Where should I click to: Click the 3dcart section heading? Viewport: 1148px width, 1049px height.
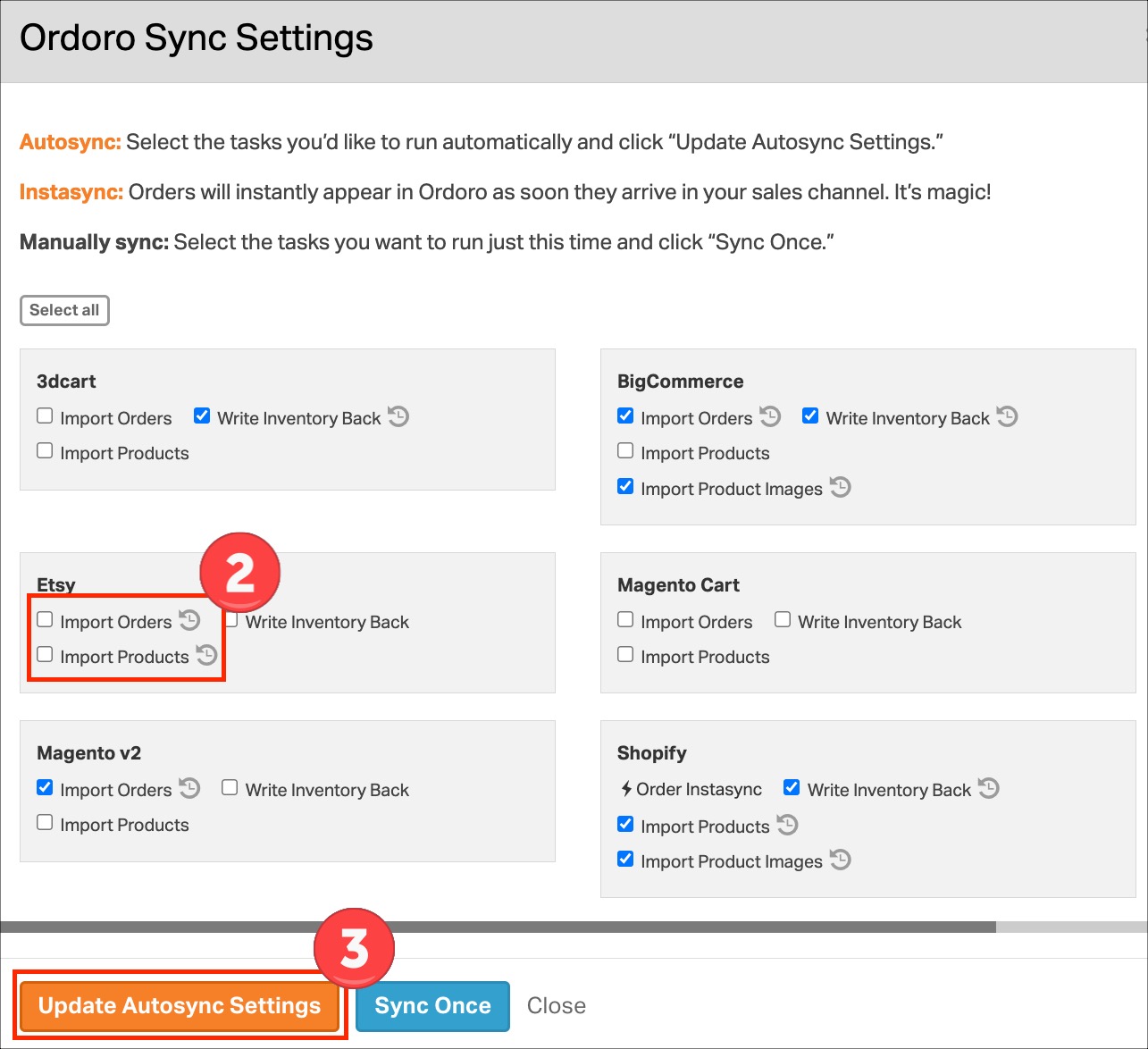coord(66,382)
